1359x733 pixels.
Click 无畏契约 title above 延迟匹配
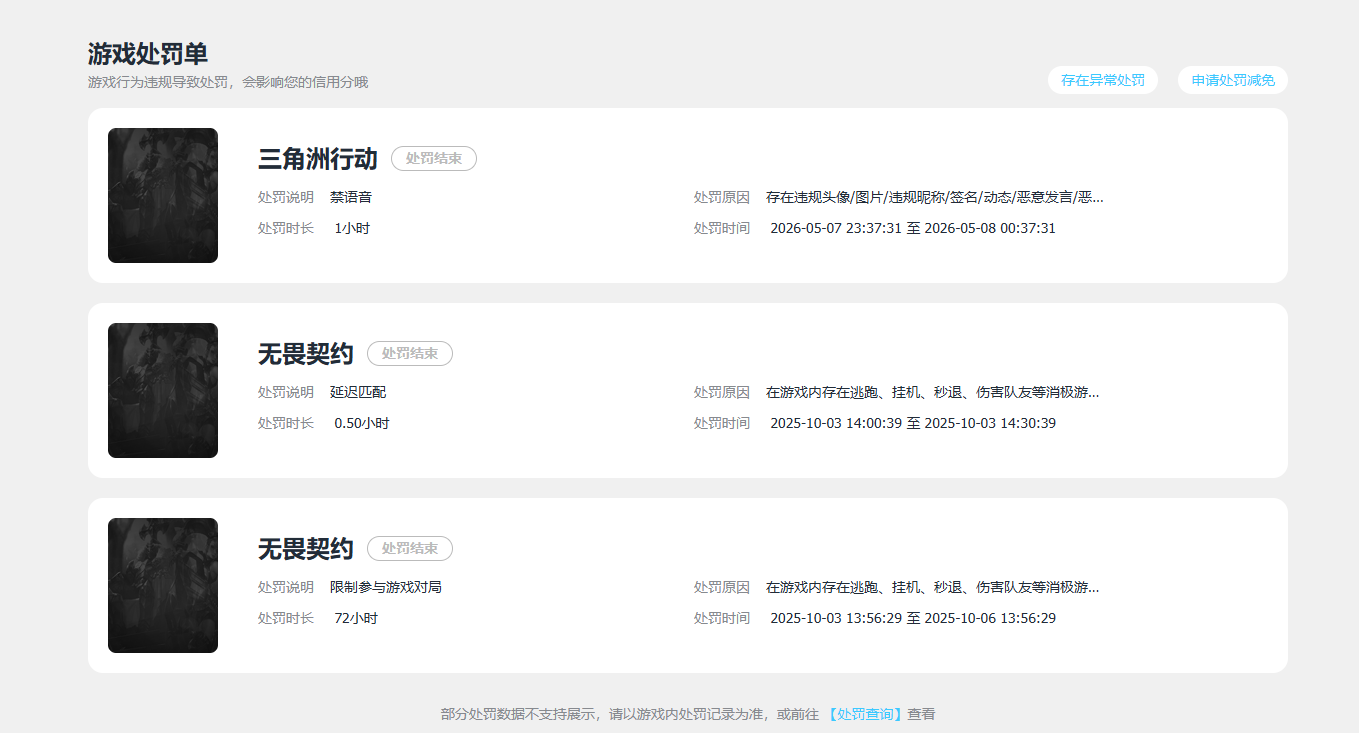[306, 353]
